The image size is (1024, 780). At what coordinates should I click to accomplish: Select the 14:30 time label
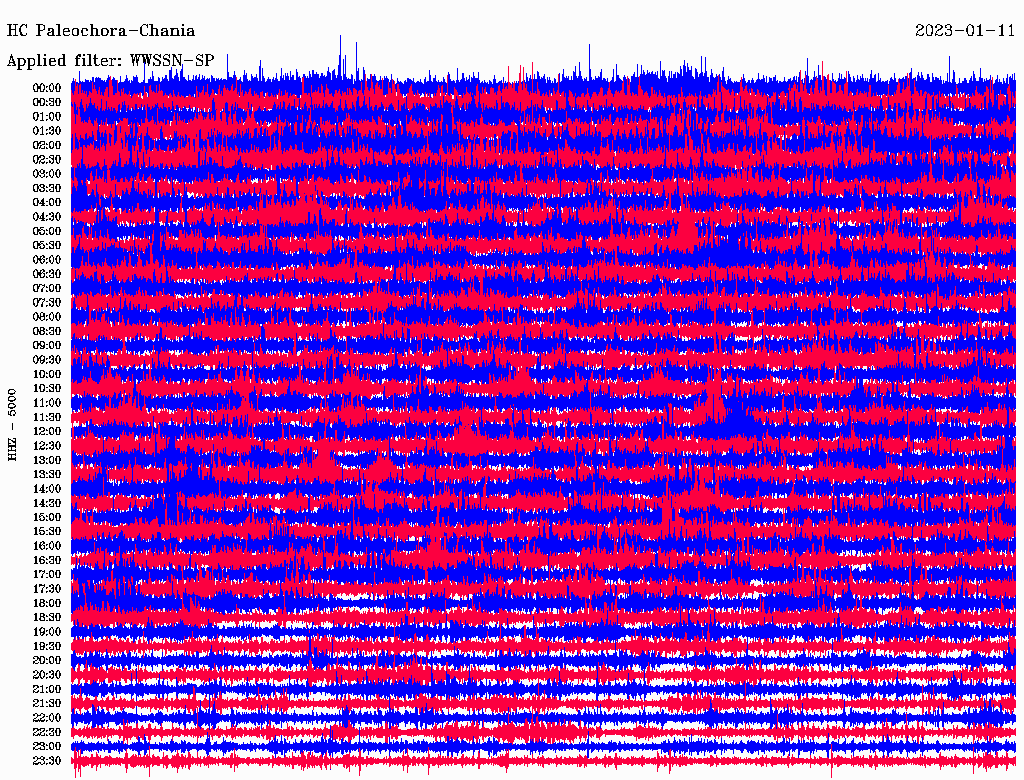[x=47, y=504]
